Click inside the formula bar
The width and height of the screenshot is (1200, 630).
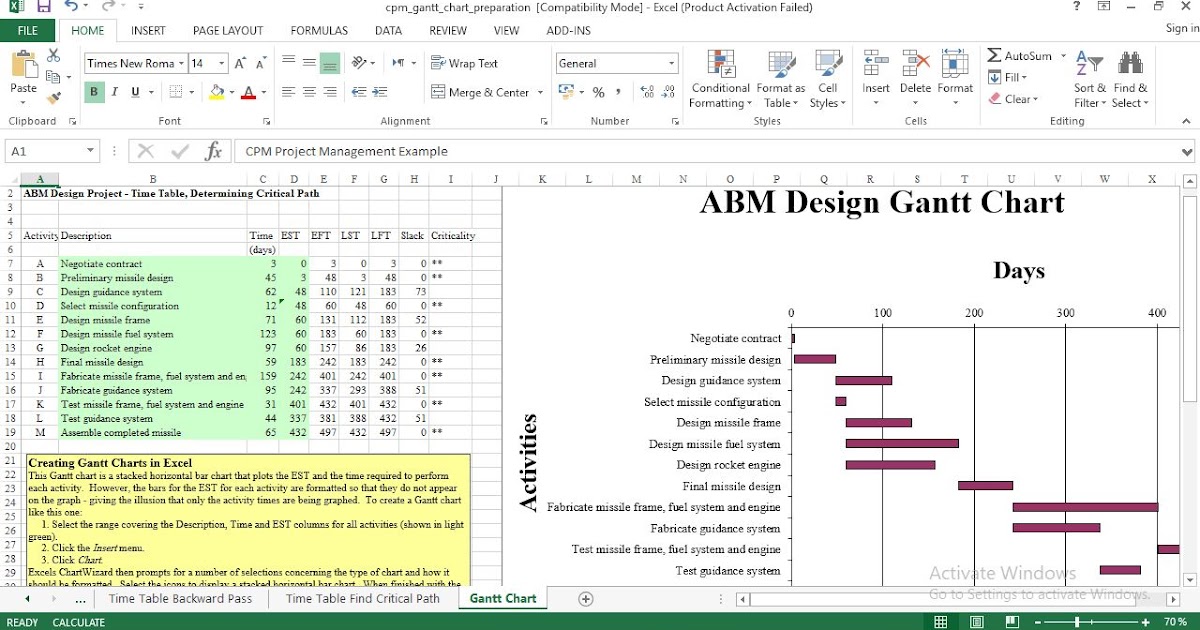[x=500, y=151]
